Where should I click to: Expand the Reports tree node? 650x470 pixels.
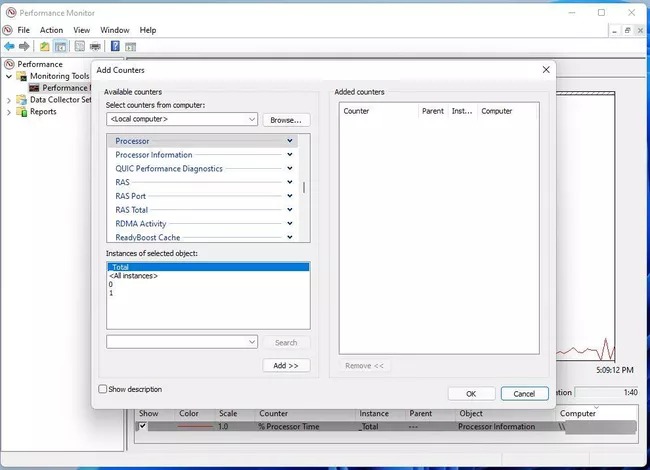9,112
